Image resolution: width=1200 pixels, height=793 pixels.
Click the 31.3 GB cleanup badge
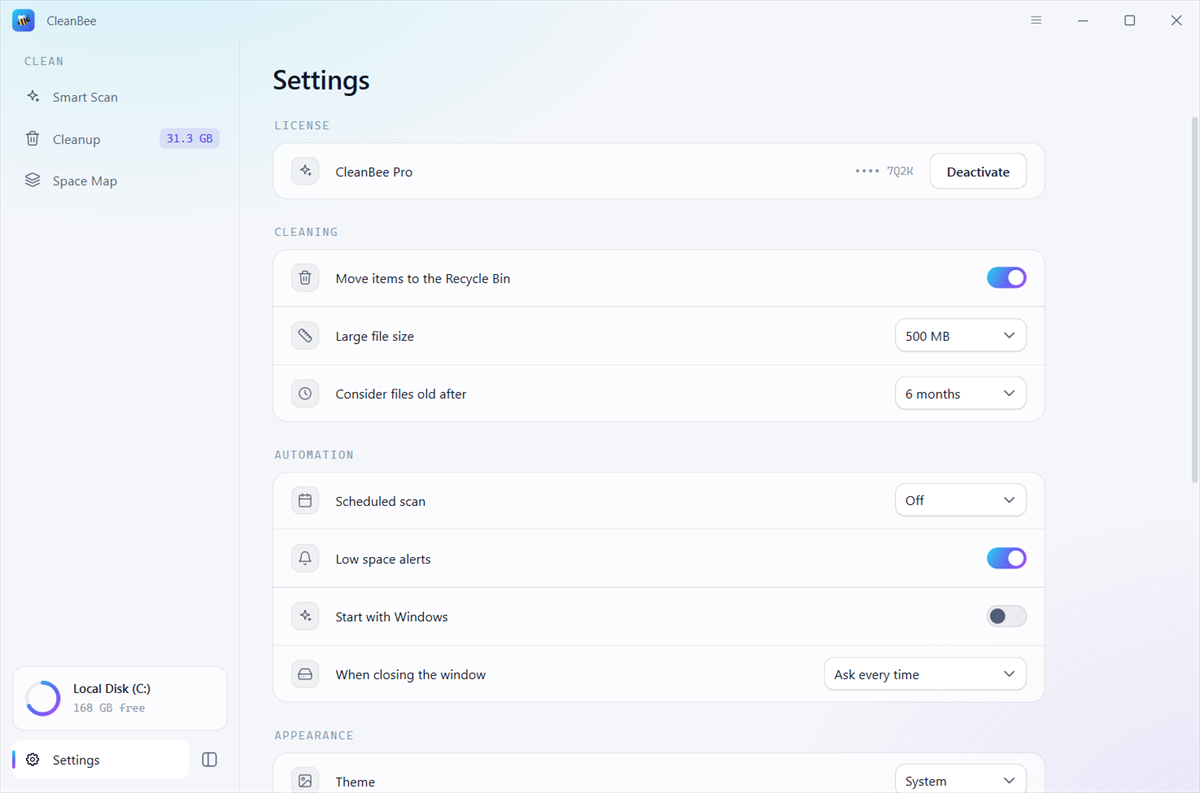point(189,139)
